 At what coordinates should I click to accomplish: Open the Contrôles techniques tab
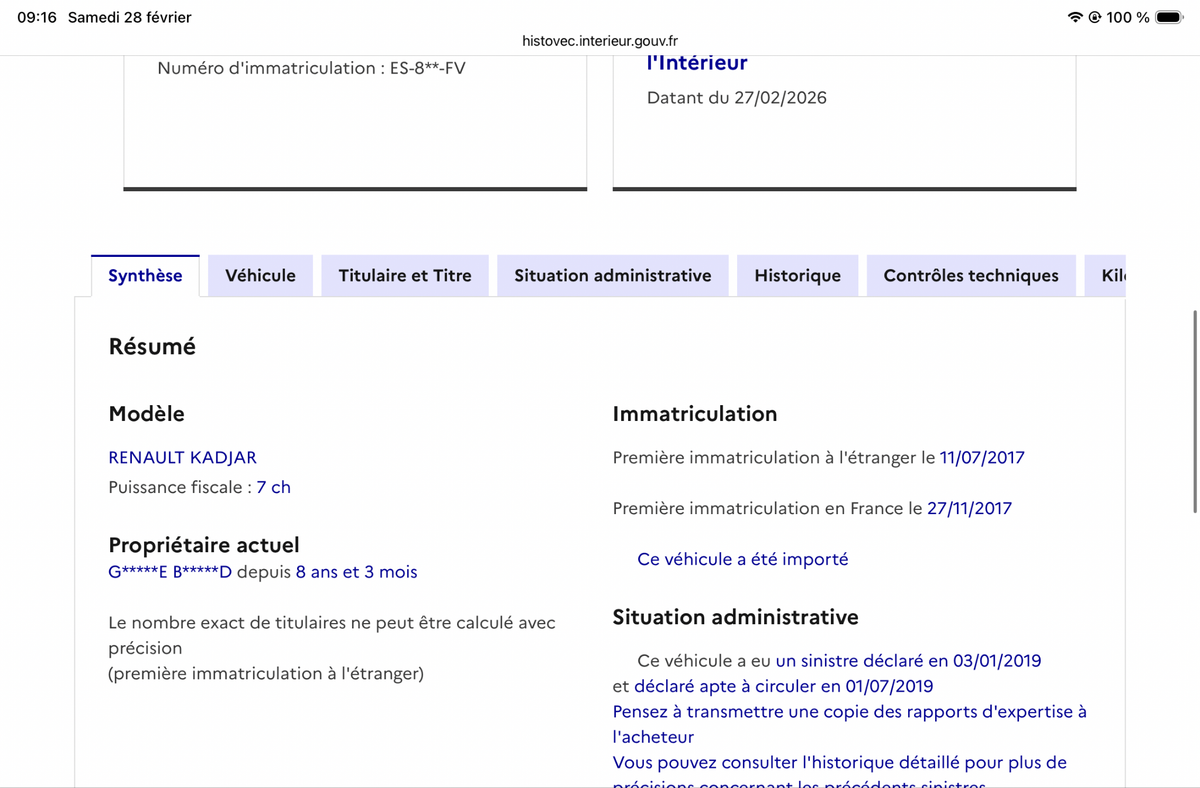[x=971, y=276]
